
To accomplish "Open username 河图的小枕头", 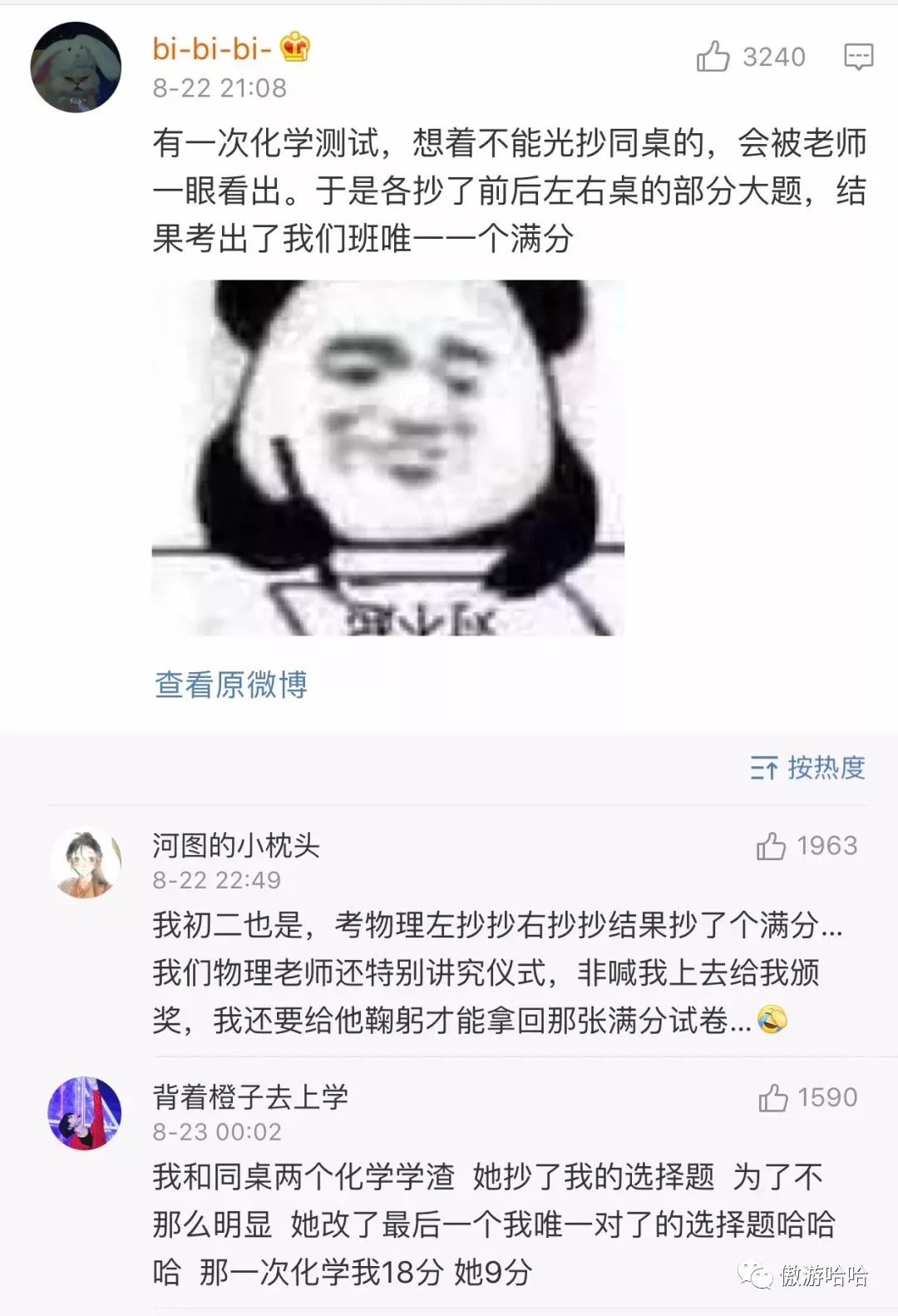I will click(x=236, y=845).
